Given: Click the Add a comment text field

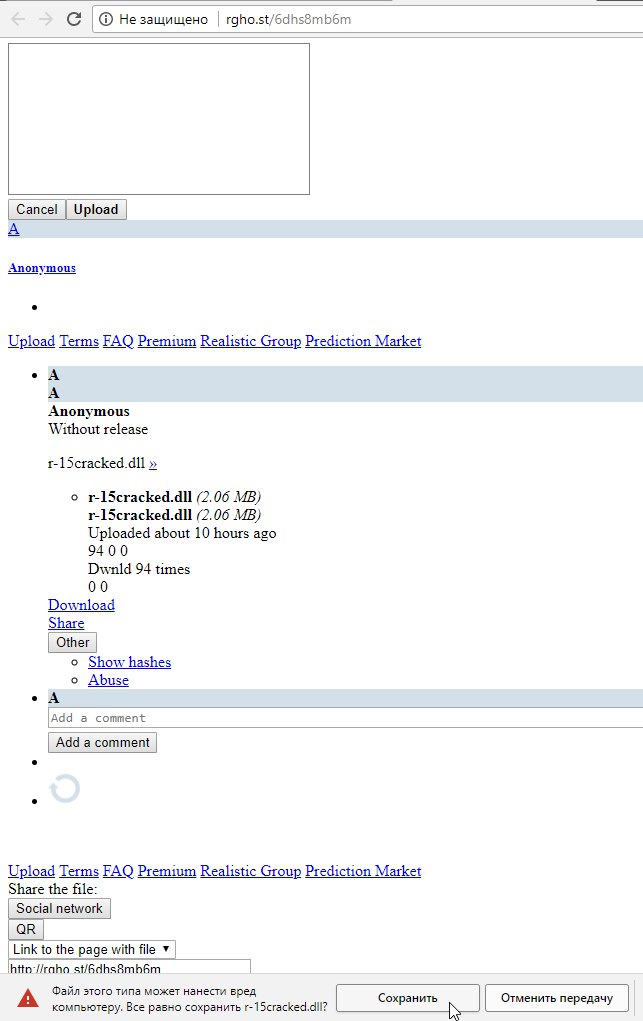Looking at the screenshot, I should [345, 718].
